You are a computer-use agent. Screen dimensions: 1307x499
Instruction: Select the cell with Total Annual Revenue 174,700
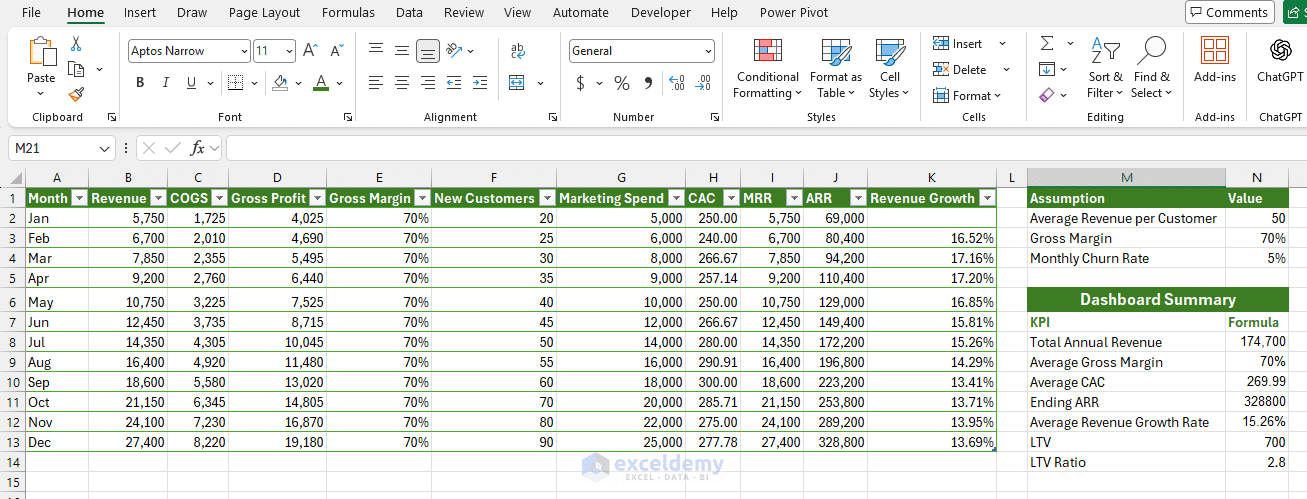(1257, 342)
